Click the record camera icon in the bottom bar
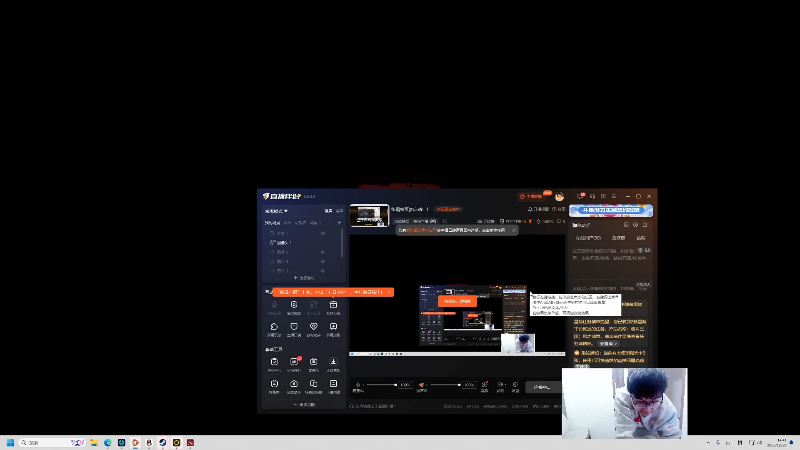 point(500,385)
